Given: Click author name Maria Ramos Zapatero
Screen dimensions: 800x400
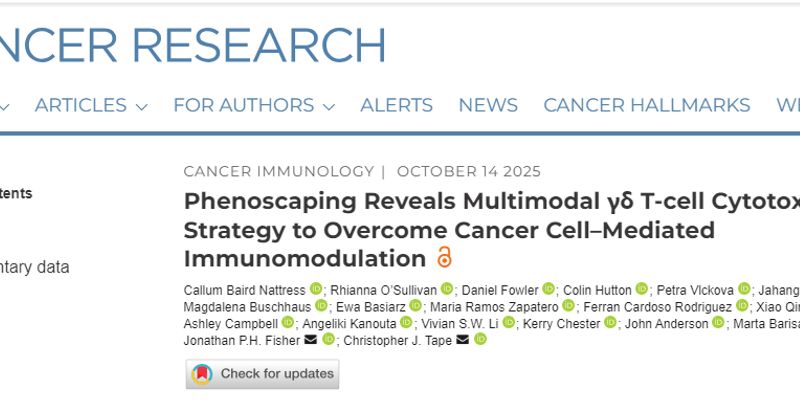Looking at the screenshot, I should (x=493, y=306).
